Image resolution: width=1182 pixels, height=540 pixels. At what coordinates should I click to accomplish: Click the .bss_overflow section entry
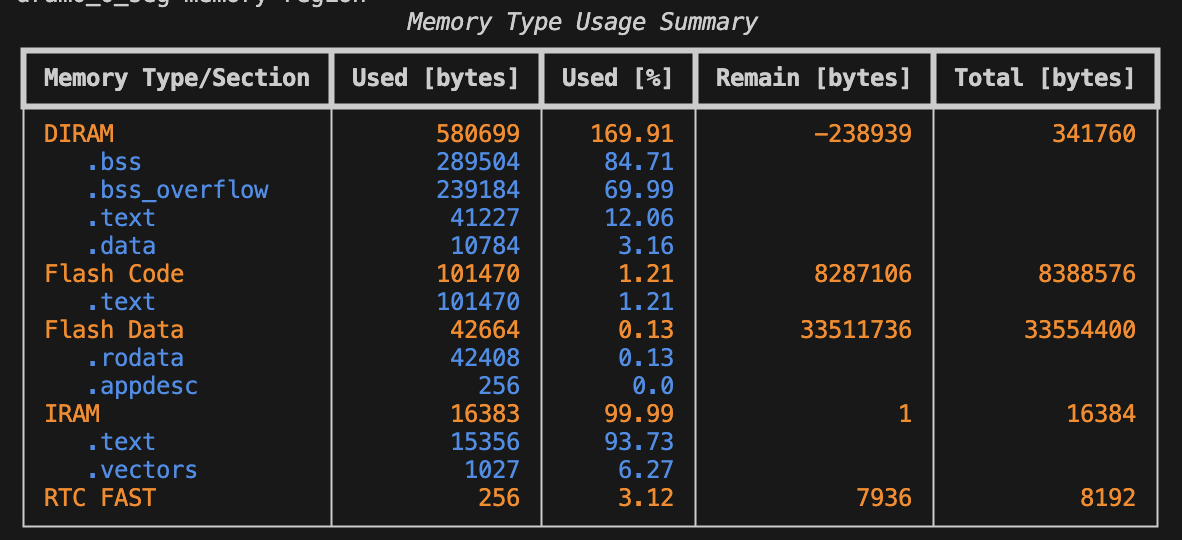point(177,190)
